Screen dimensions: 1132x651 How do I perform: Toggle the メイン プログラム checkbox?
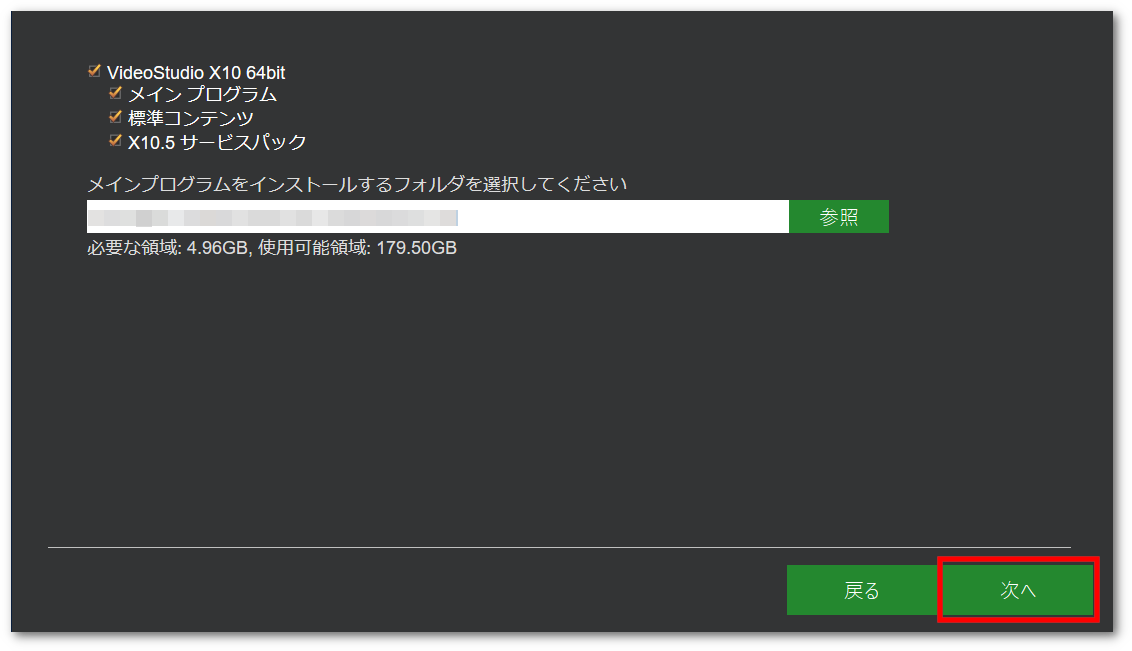(115, 92)
